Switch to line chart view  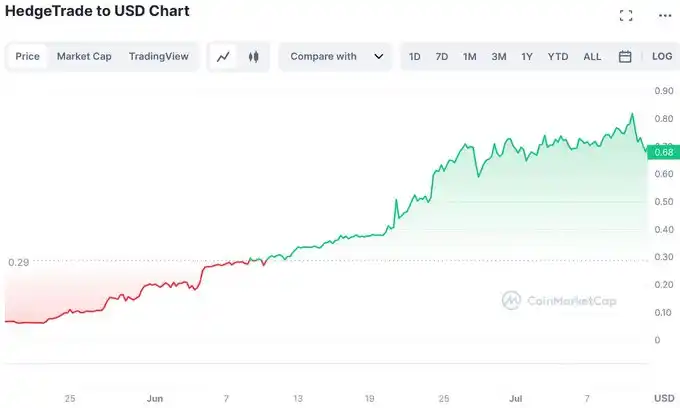[x=223, y=57]
